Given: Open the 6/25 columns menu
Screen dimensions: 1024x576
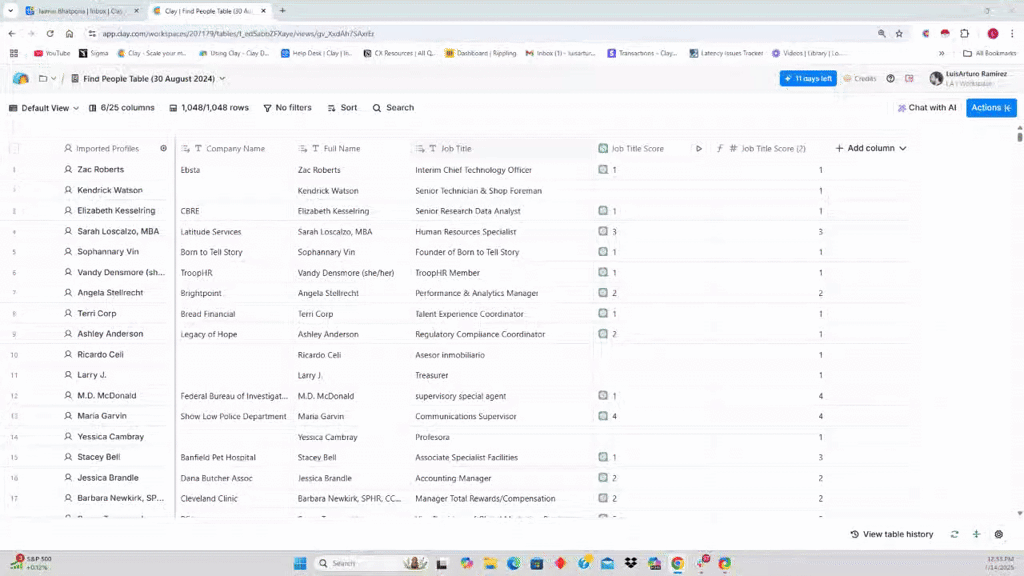Looking at the screenshot, I should pos(121,108).
